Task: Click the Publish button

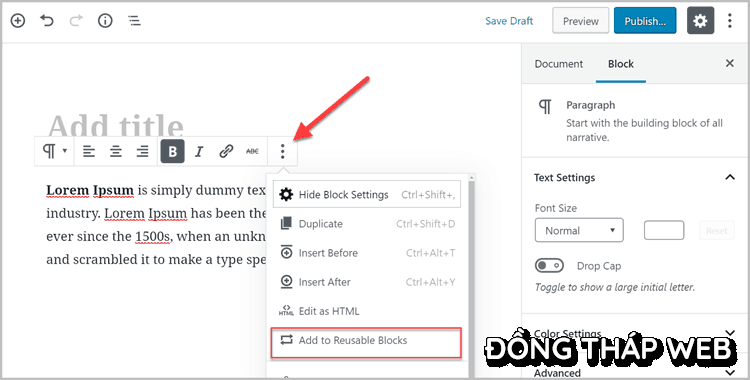Action: (645, 21)
